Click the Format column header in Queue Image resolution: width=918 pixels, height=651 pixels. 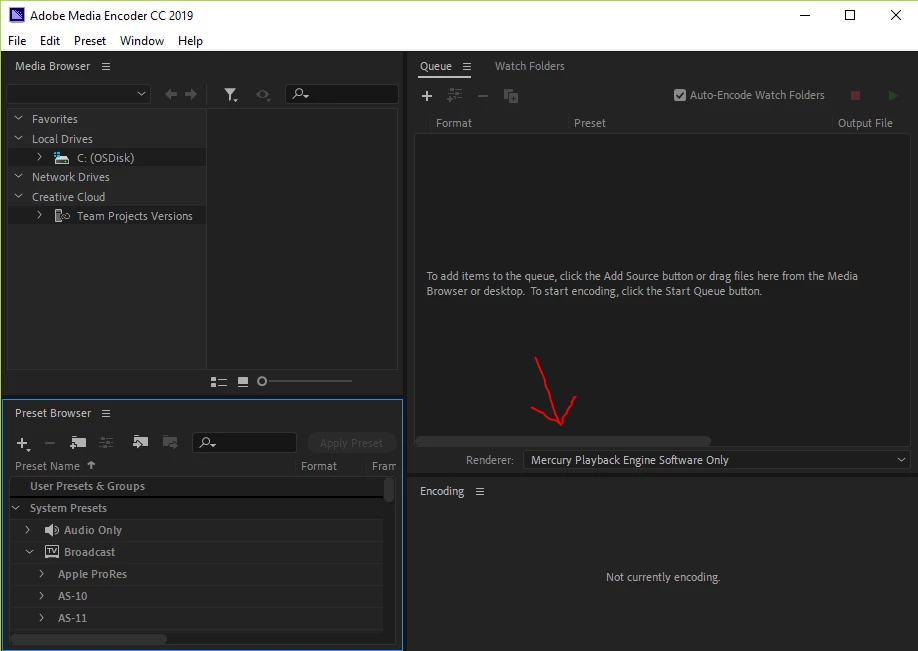[x=453, y=124]
